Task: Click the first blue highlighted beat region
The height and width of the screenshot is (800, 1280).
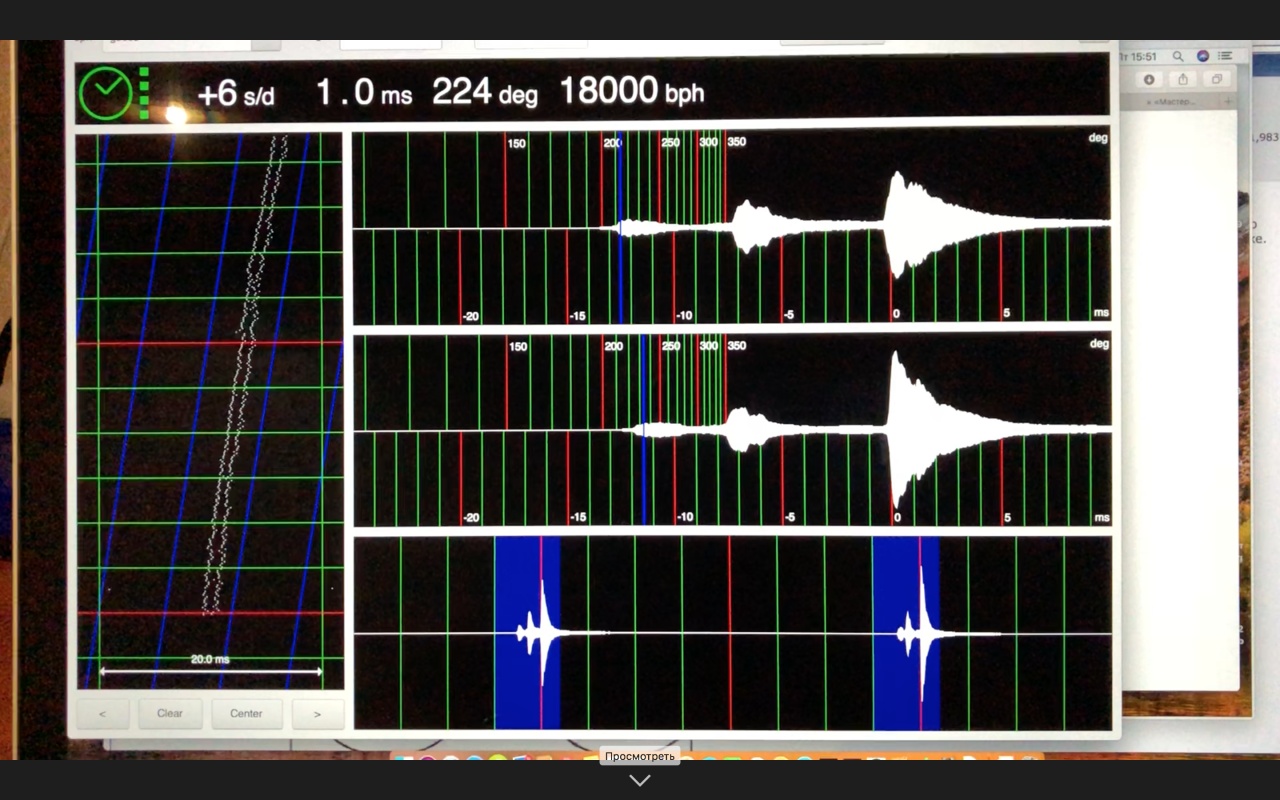Action: point(527,632)
